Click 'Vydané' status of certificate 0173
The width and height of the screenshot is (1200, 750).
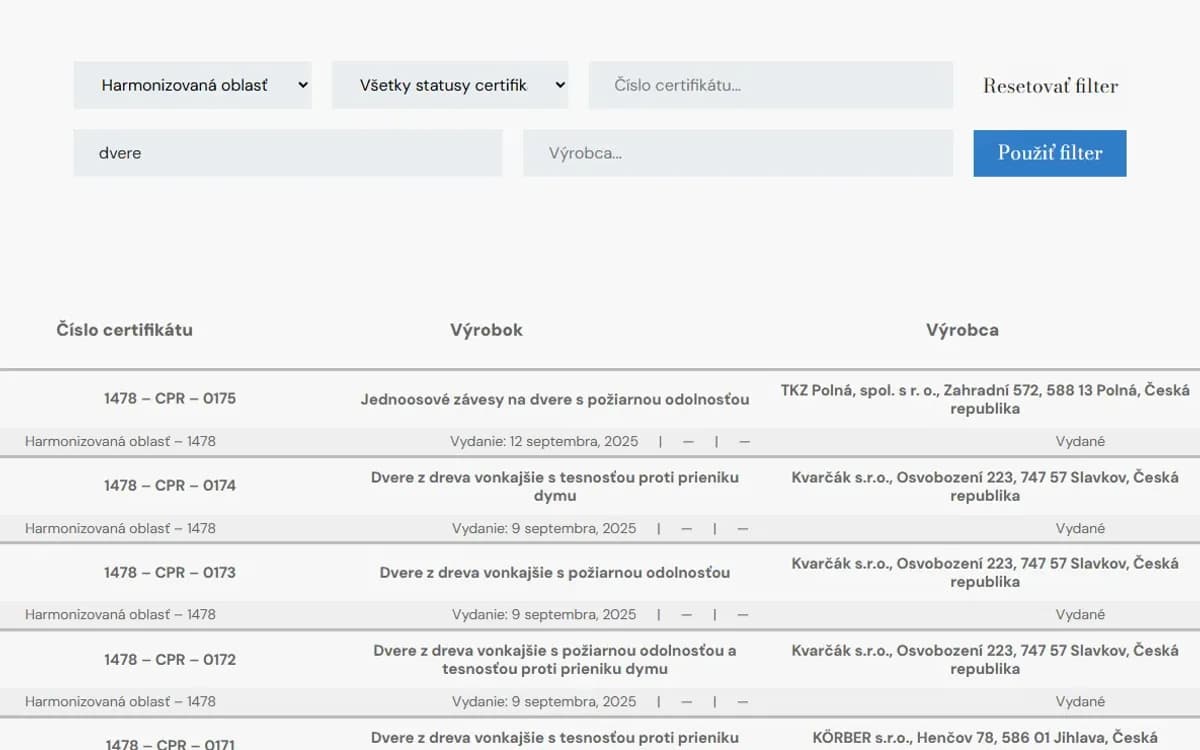(1080, 614)
